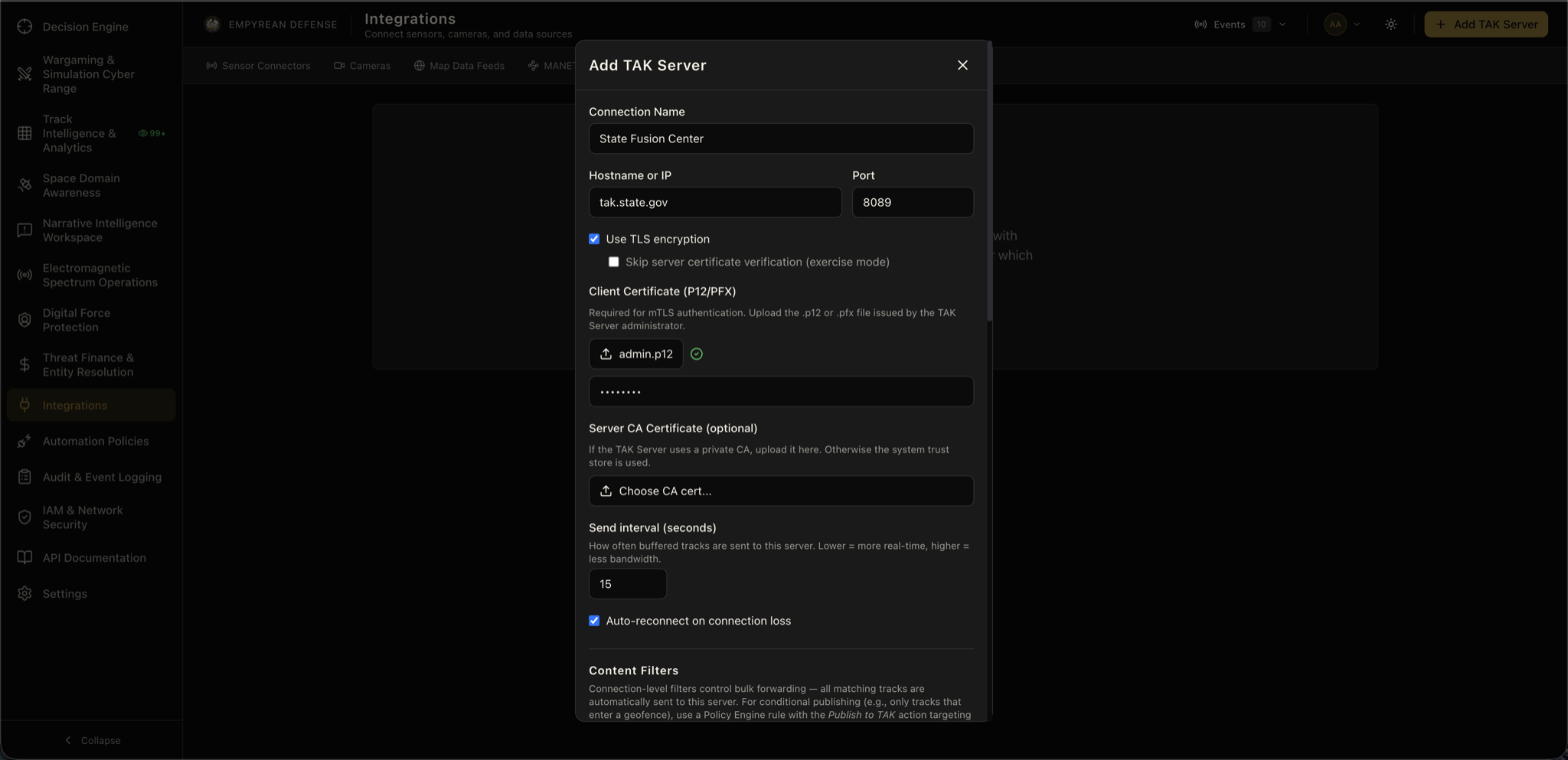Open Automation Policies in the sidebar

(91, 442)
